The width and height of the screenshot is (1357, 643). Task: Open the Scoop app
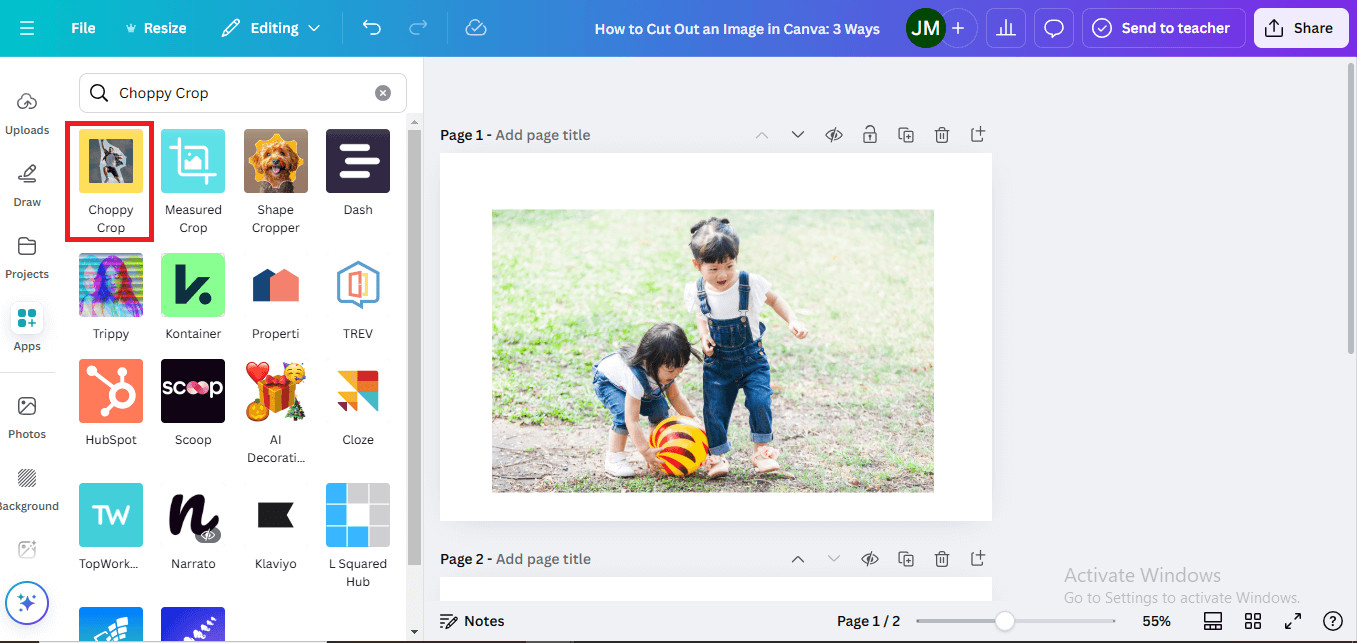[x=193, y=403]
